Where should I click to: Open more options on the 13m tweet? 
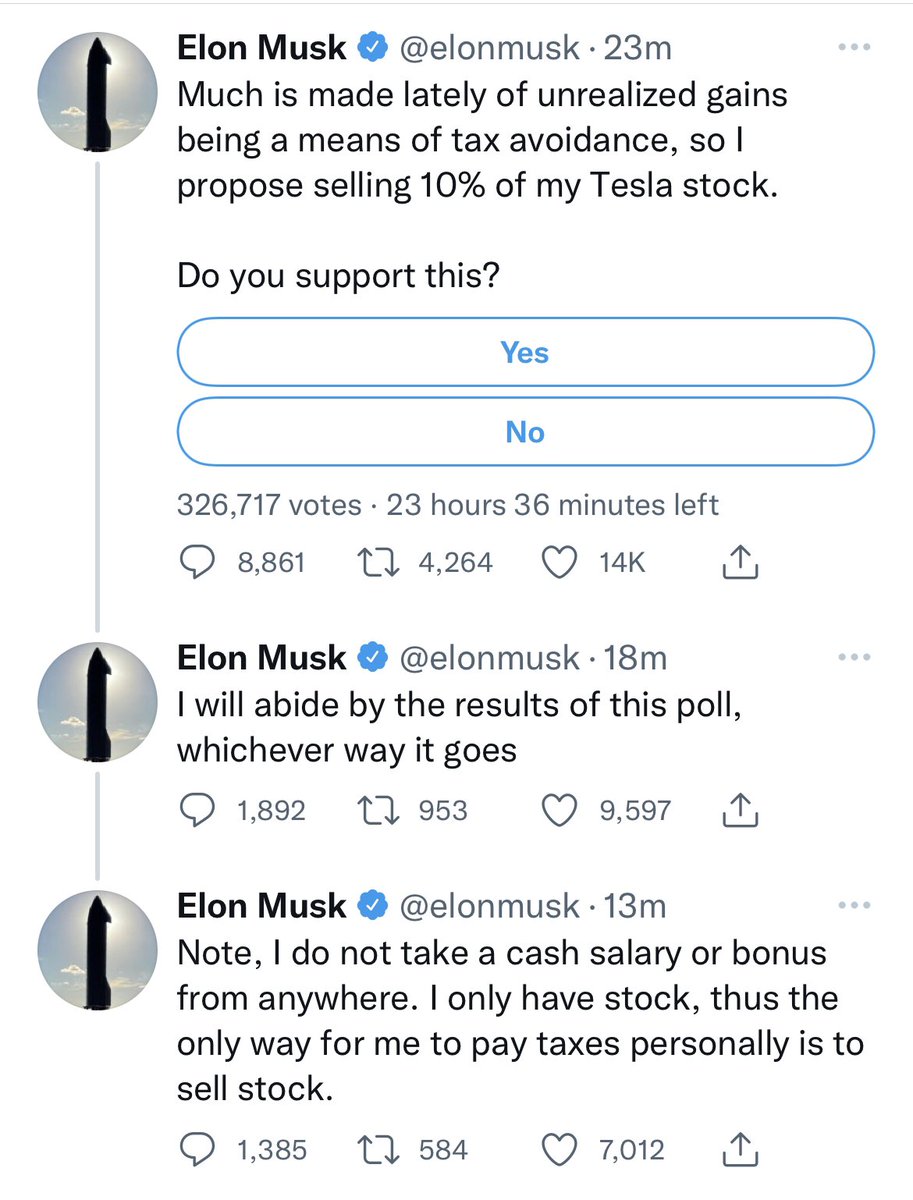click(855, 906)
